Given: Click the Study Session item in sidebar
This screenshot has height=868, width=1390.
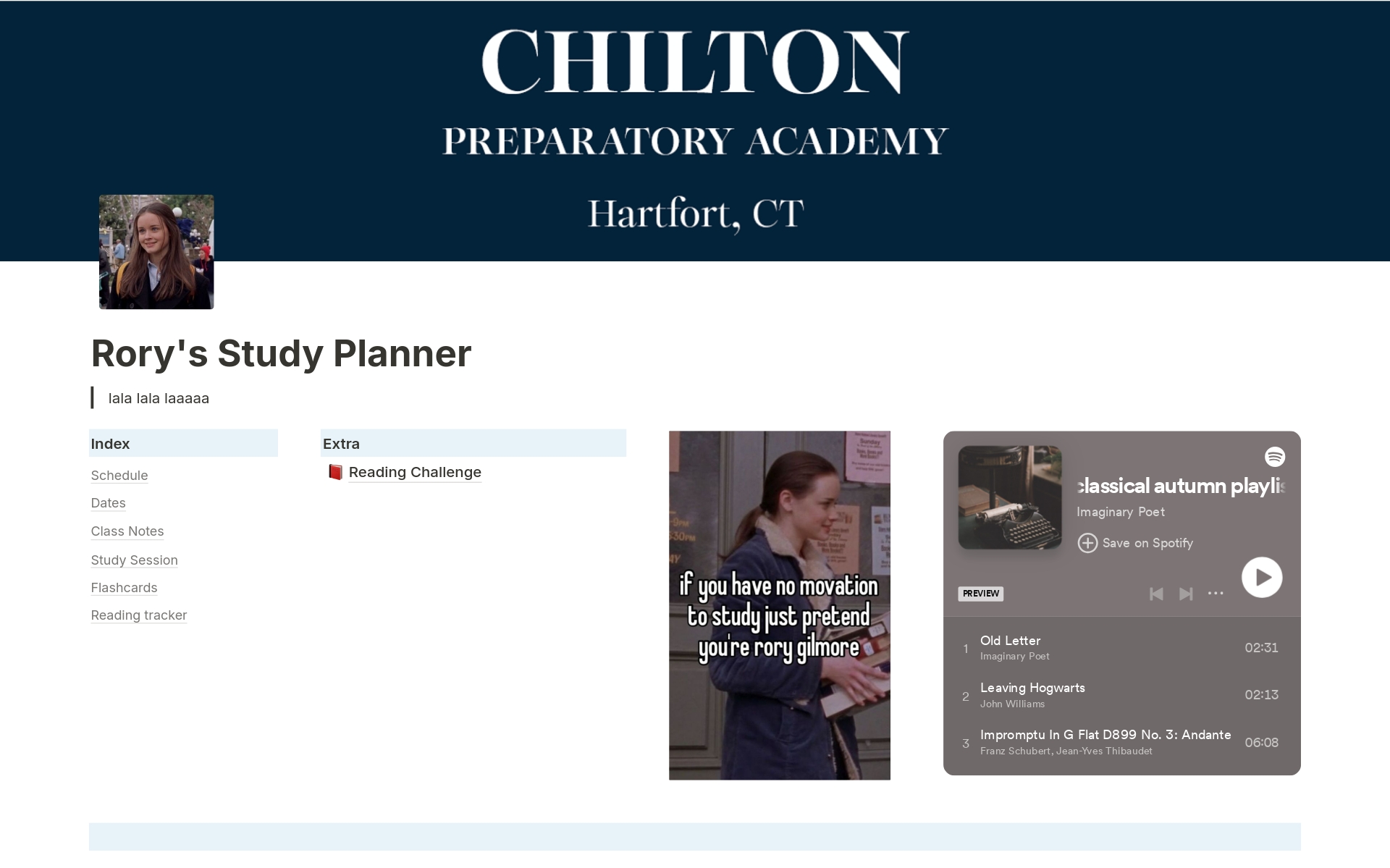Looking at the screenshot, I should pos(134,559).
